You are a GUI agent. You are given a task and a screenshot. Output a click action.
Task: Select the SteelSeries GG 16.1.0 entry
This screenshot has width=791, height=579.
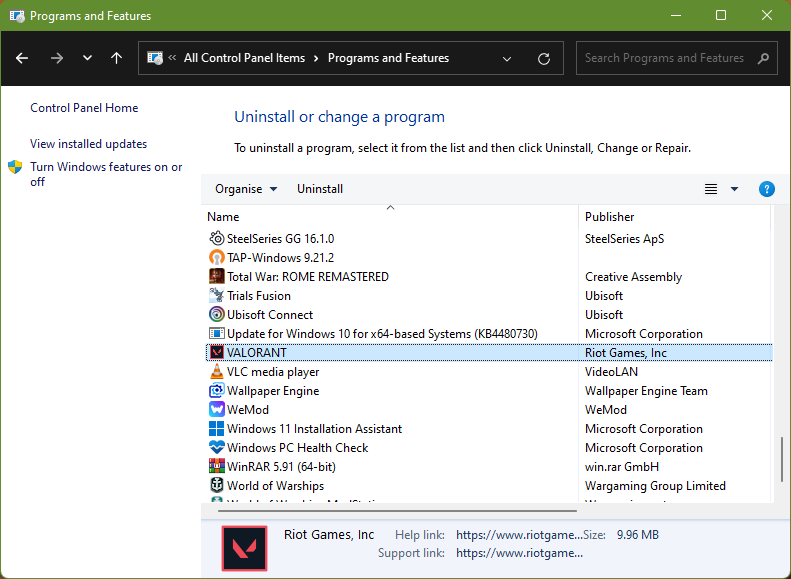(489, 238)
